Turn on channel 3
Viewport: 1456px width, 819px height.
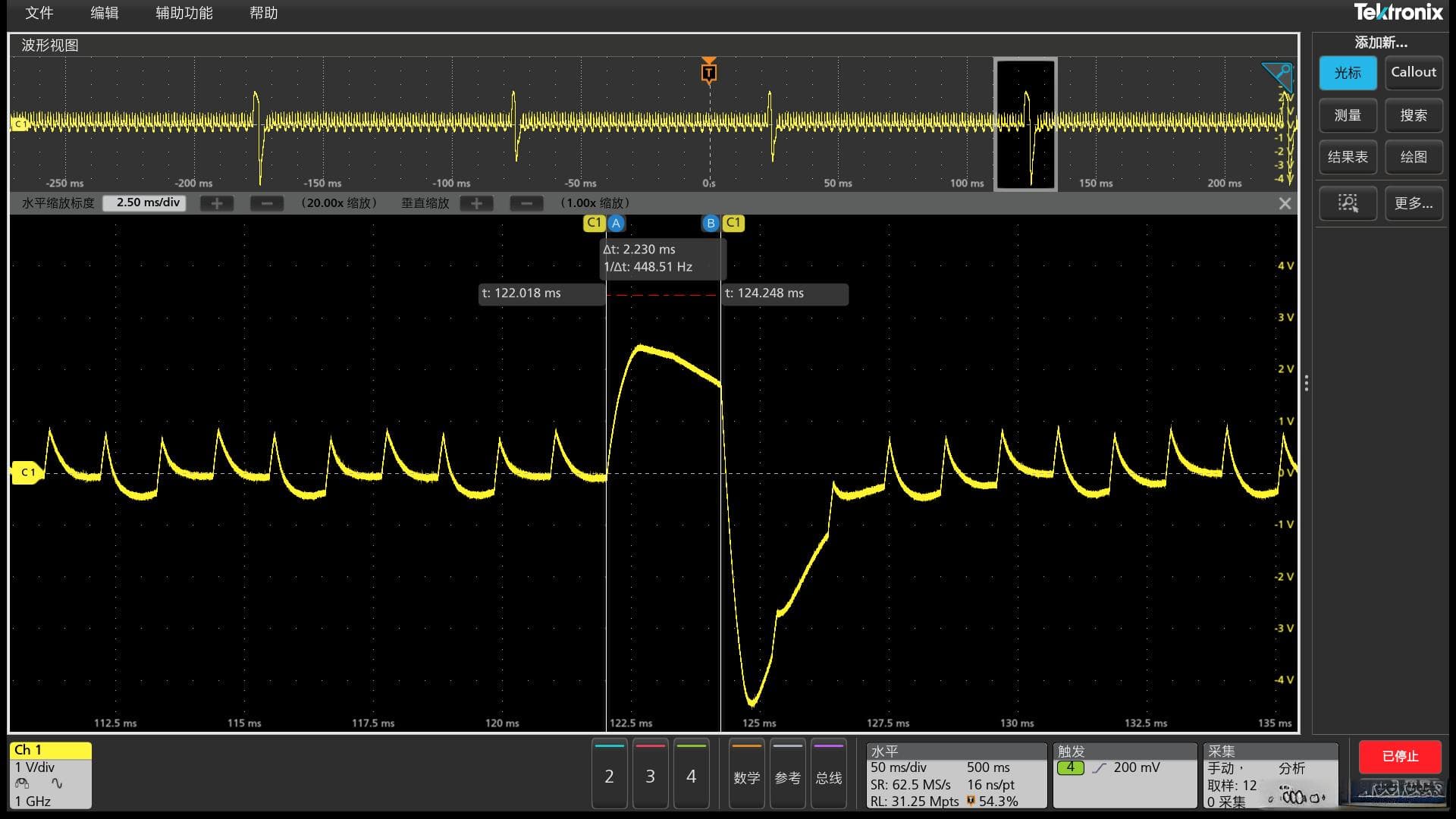(x=650, y=775)
